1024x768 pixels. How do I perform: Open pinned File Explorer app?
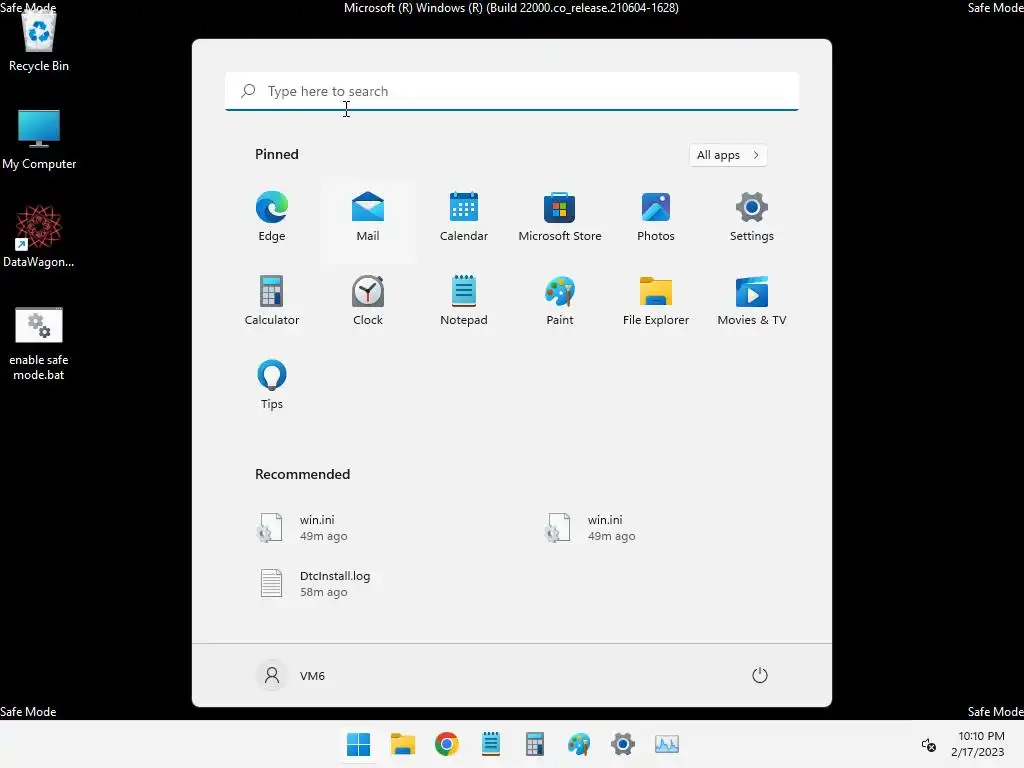(x=656, y=300)
